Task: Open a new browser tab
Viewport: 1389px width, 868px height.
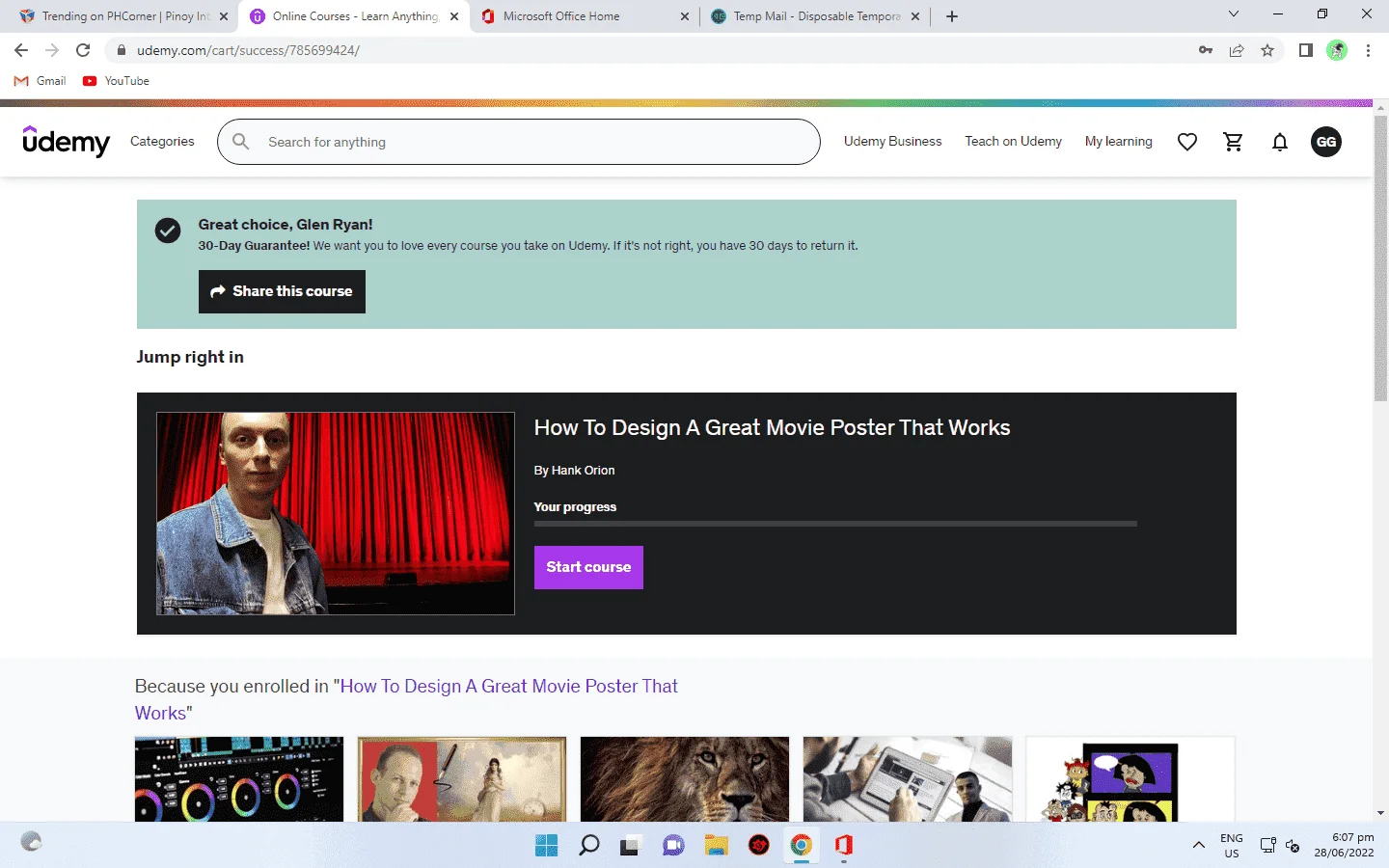Action: tap(952, 16)
